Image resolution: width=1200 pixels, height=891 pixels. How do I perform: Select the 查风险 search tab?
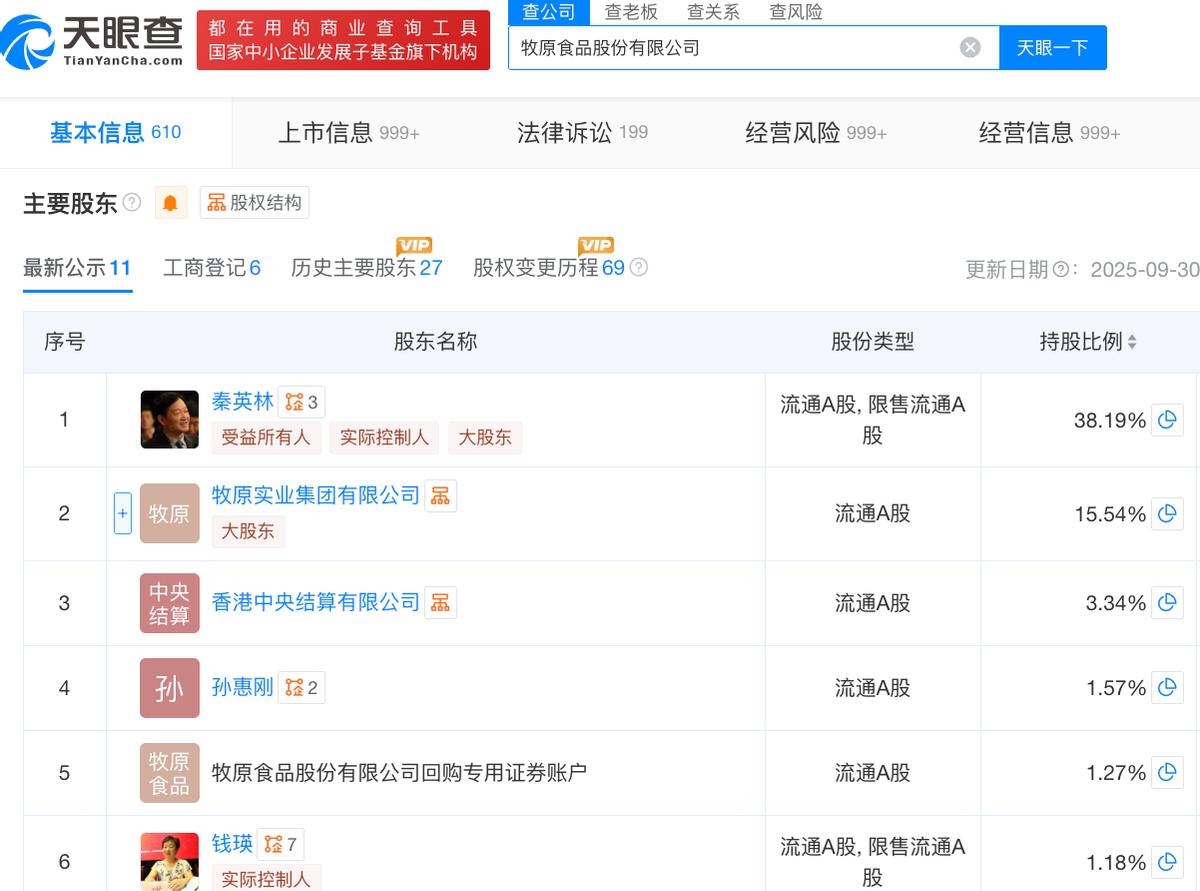[x=795, y=12]
